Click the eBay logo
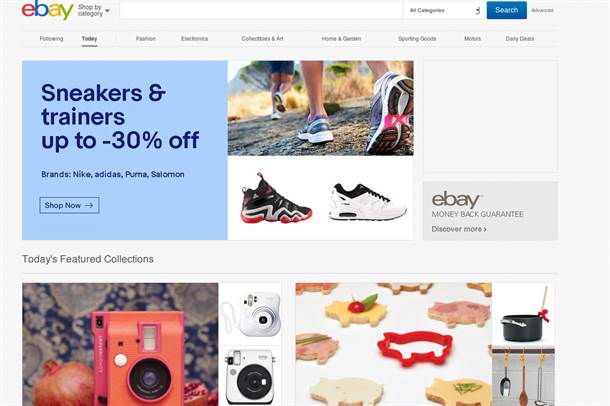 point(47,10)
